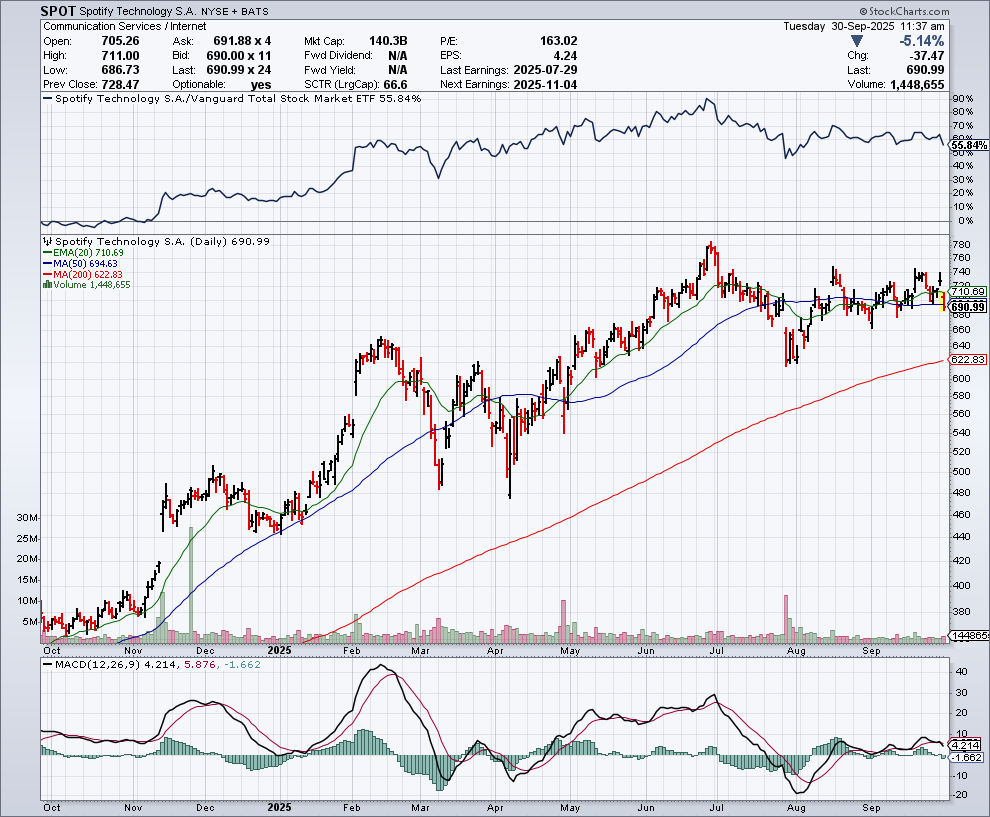This screenshot has height=817, width=990.
Task: Click the down-arrow price change indicator
Action: (858, 41)
